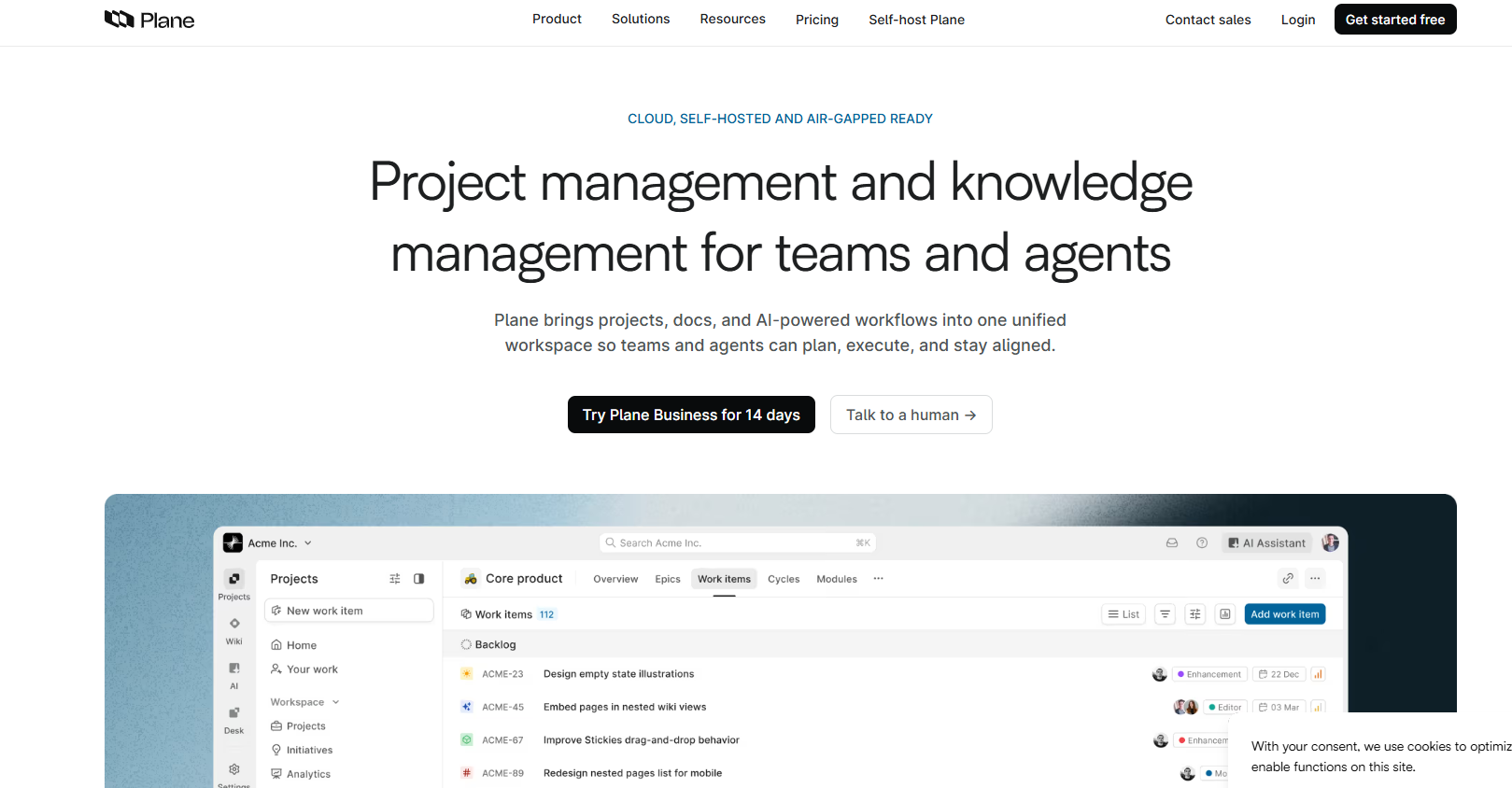Image resolution: width=1512 pixels, height=788 pixels.
Task: Collapse the Workspace section chevron
Action: click(x=336, y=702)
